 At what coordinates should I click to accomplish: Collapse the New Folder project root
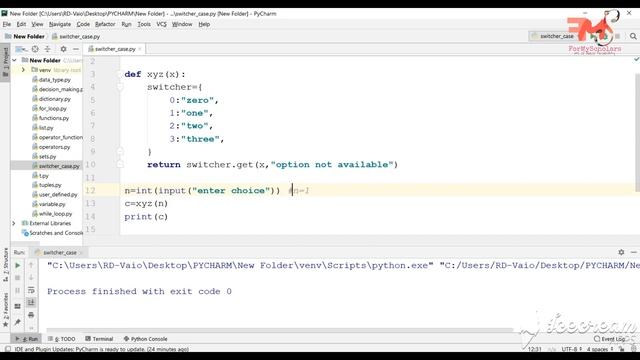click(15, 60)
